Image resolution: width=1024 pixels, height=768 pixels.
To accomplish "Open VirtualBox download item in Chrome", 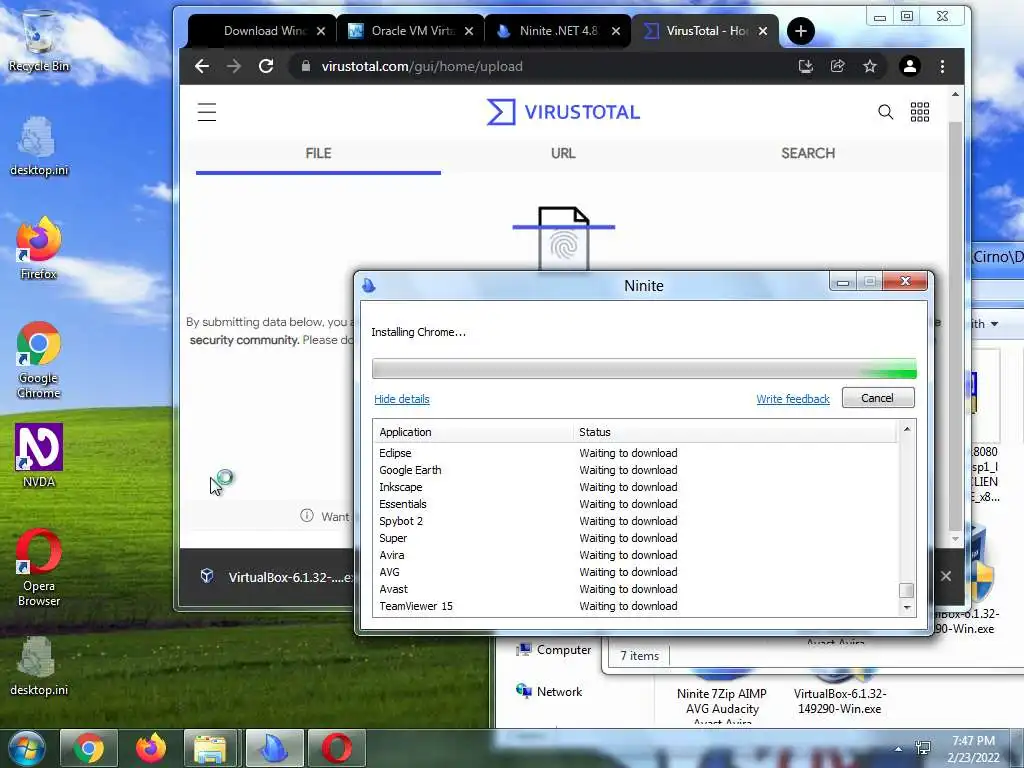I will tap(278, 577).
